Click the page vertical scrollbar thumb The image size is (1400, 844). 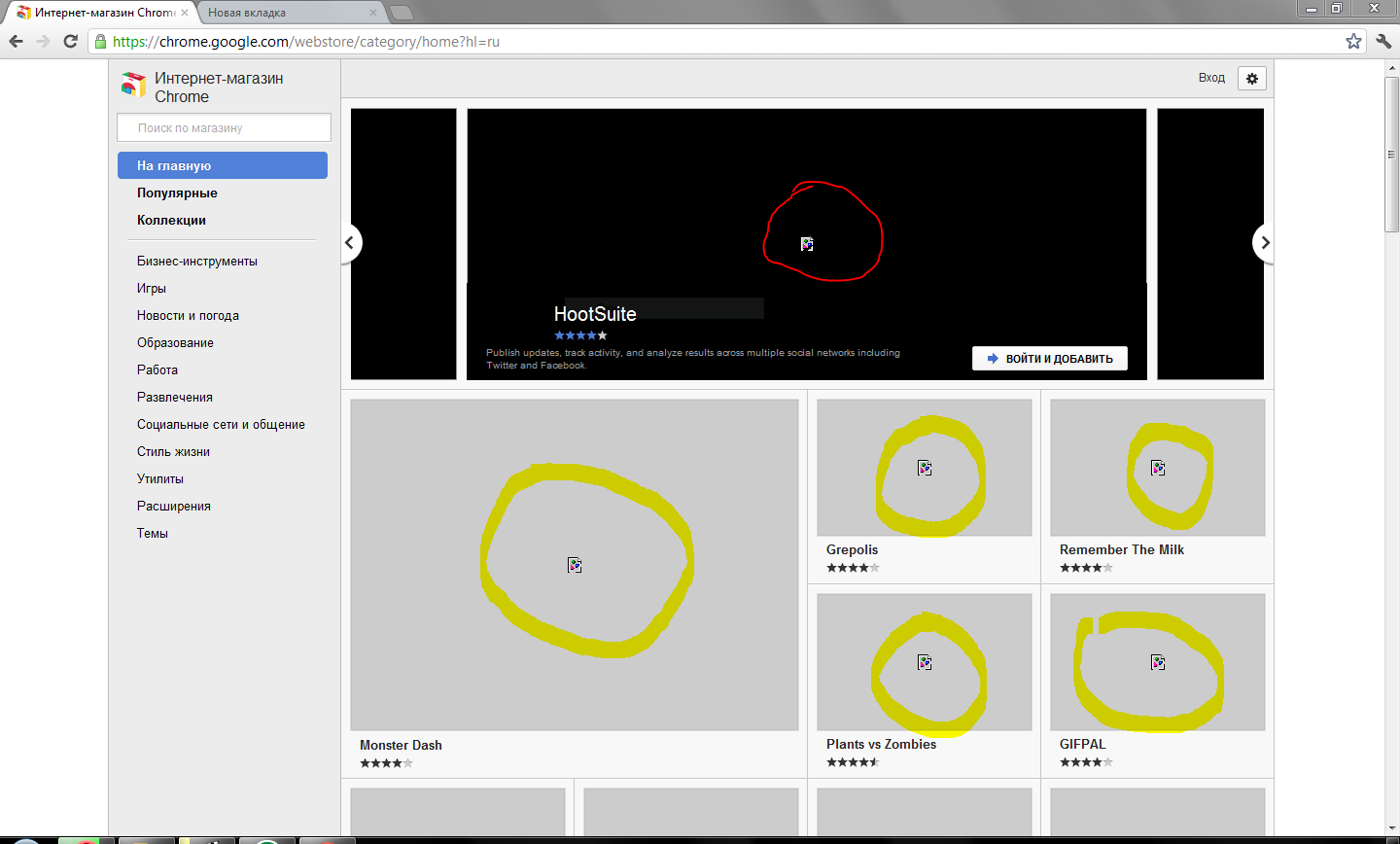(x=1391, y=156)
